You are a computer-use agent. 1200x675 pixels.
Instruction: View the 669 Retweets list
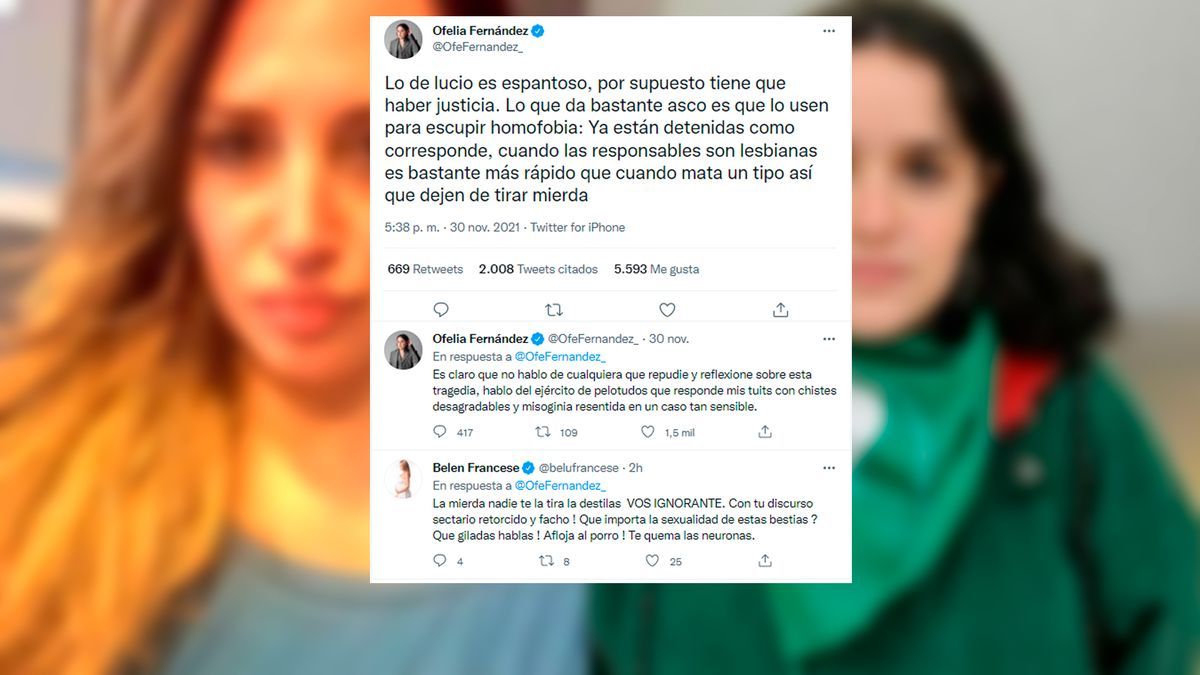tap(425, 269)
